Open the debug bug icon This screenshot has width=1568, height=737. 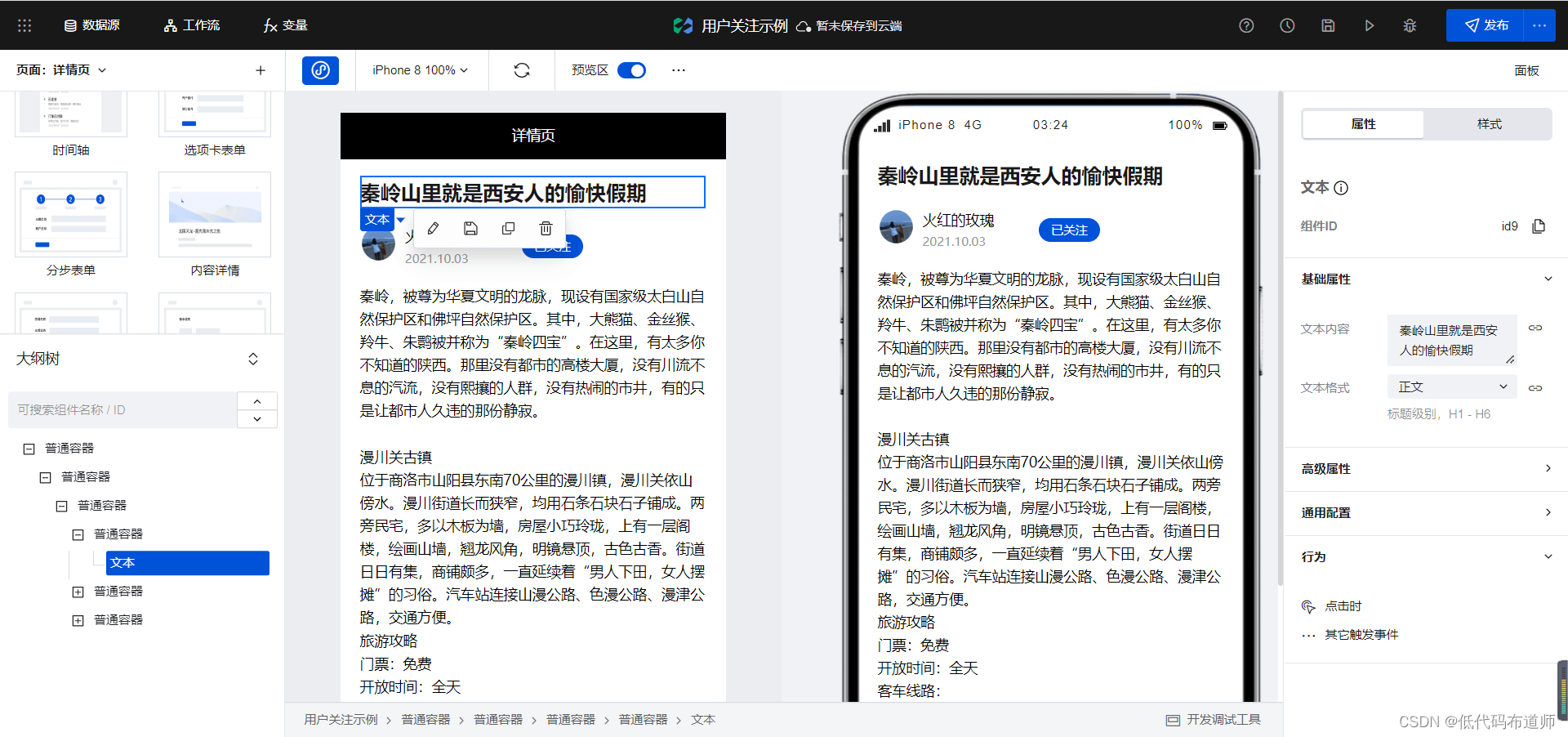(x=1410, y=25)
